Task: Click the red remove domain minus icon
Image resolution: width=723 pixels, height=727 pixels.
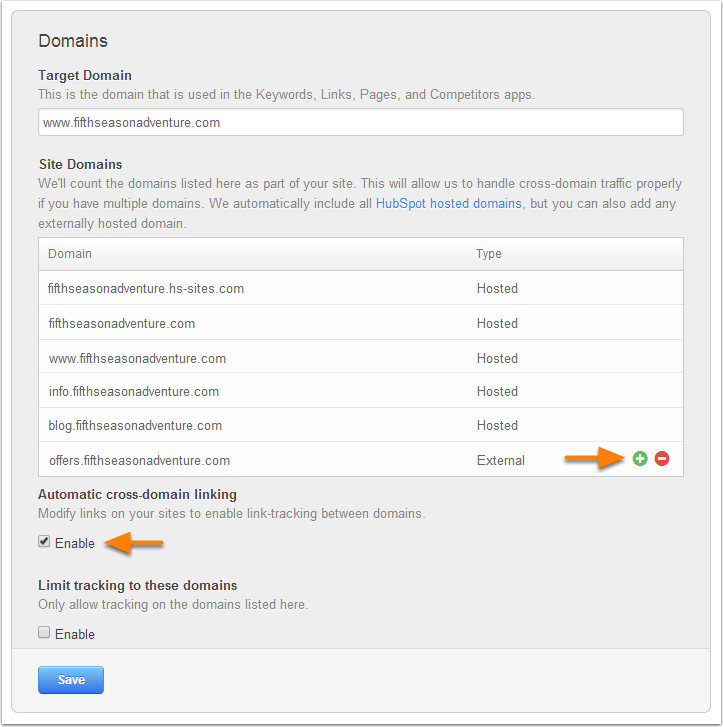Action: point(662,459)
